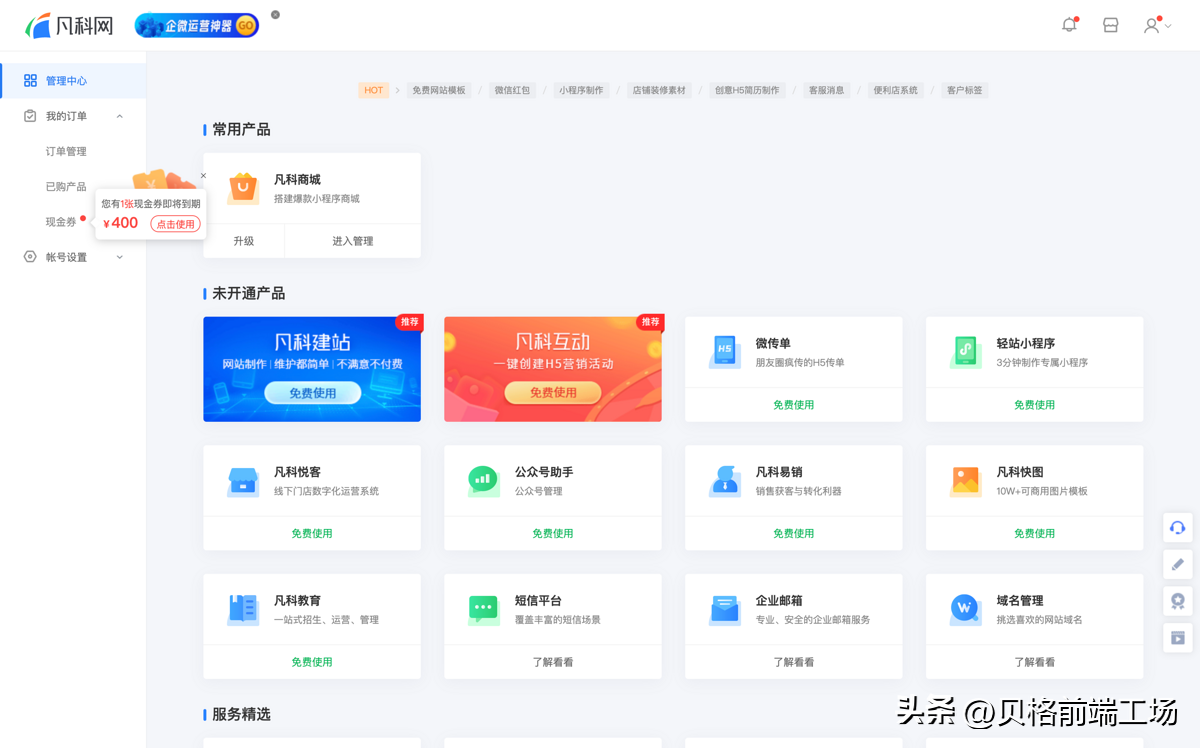Open 订单管理 in the sidebar
The image size is (1200, 748).
(x=66, y=152)
